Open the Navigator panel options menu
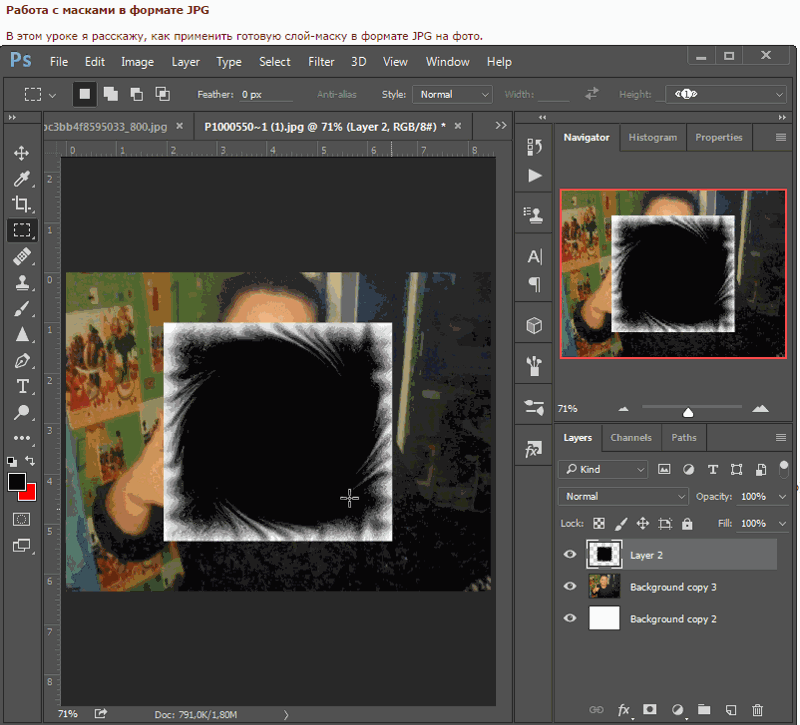The image size is (800, 725). [781, 137]
